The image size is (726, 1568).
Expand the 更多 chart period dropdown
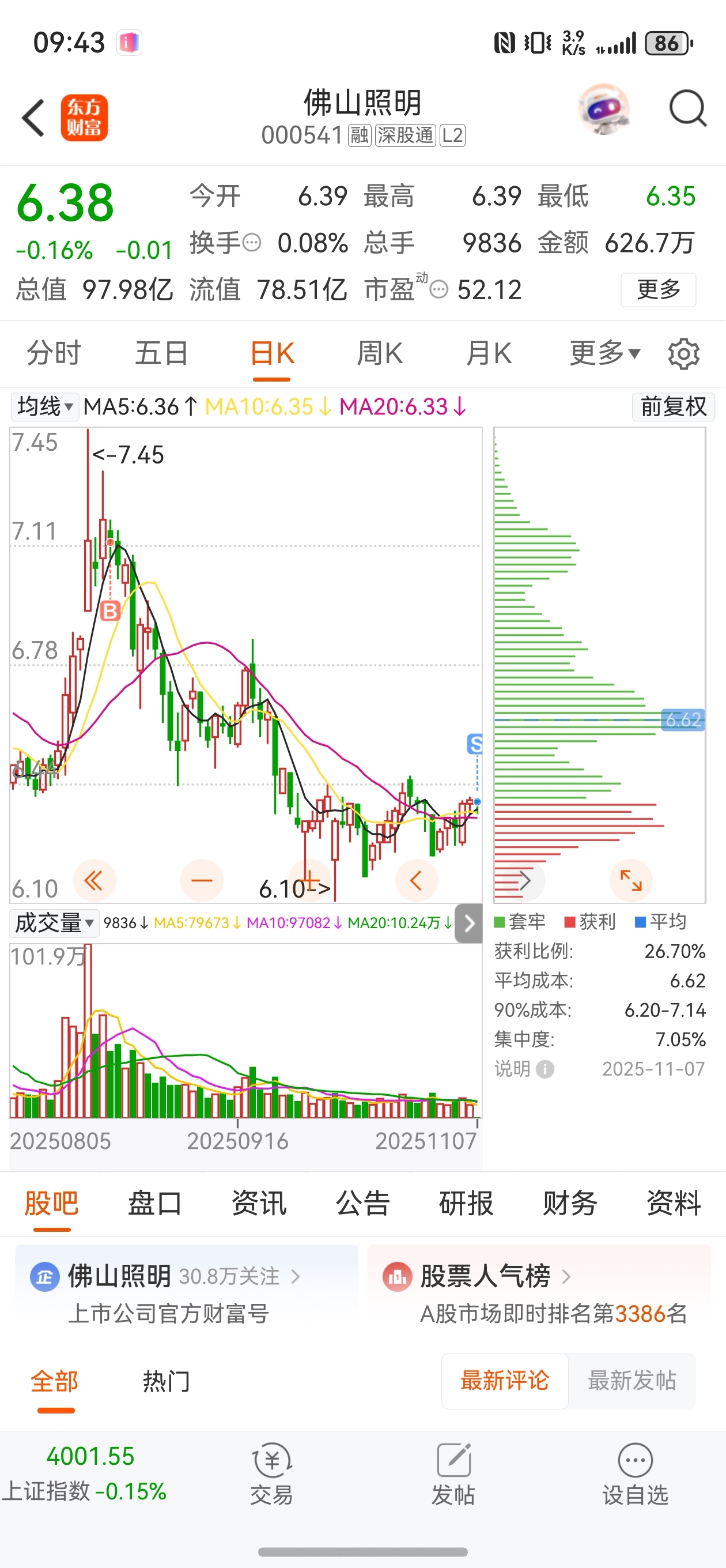pos(605,353)
